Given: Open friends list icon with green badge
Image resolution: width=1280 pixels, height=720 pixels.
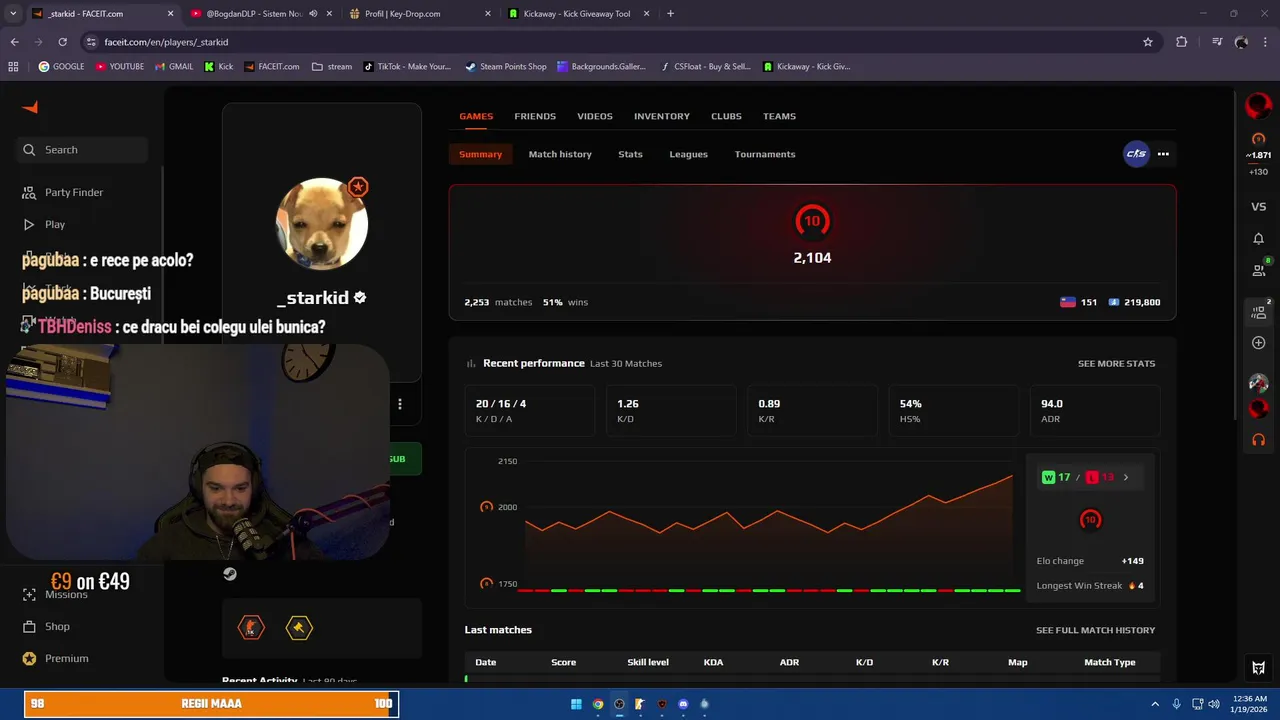Looking at the screenshot, I should coord(1259,269).
